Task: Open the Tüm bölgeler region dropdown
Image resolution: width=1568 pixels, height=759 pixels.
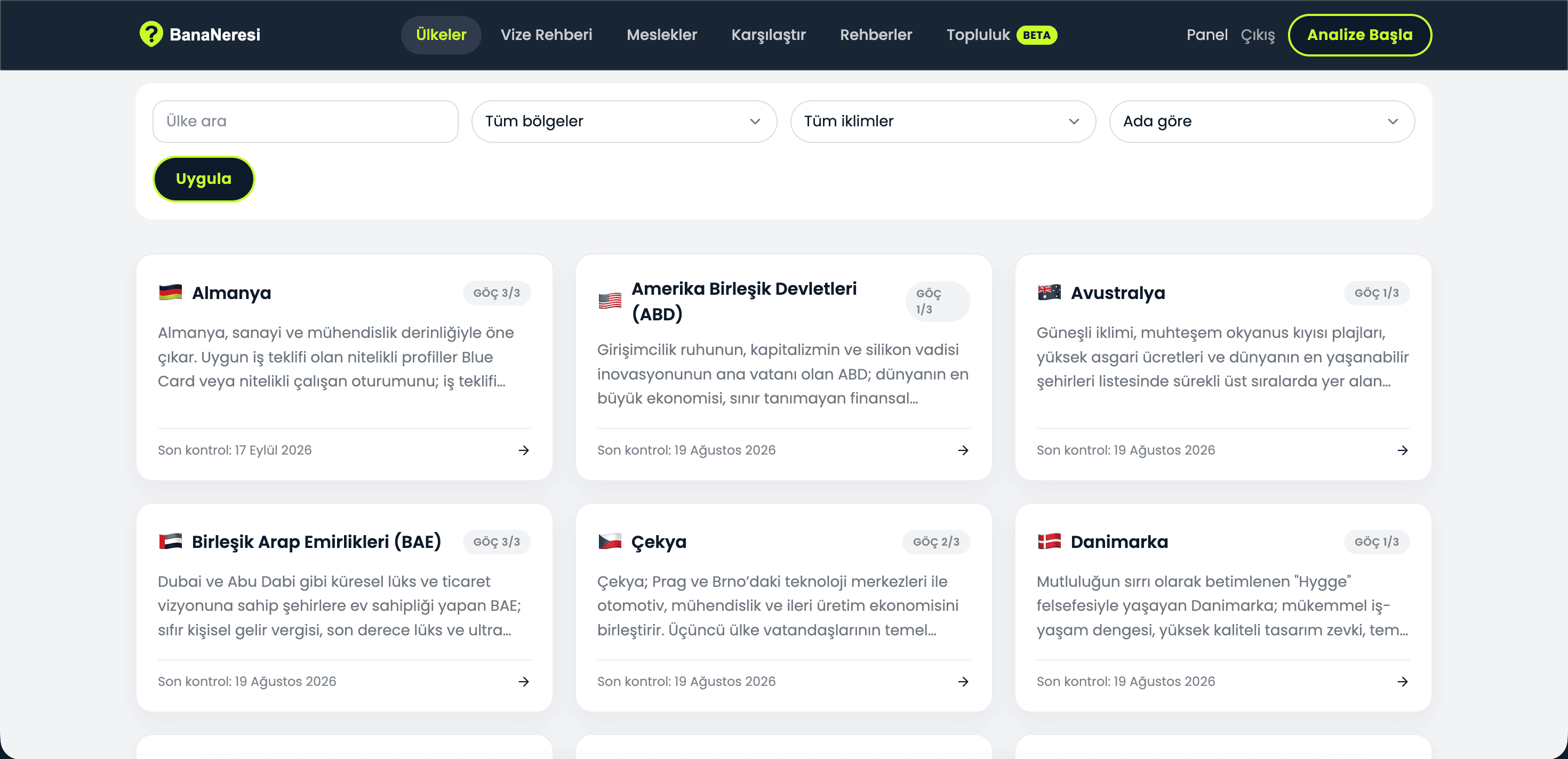Action: [x=624, y=122]
